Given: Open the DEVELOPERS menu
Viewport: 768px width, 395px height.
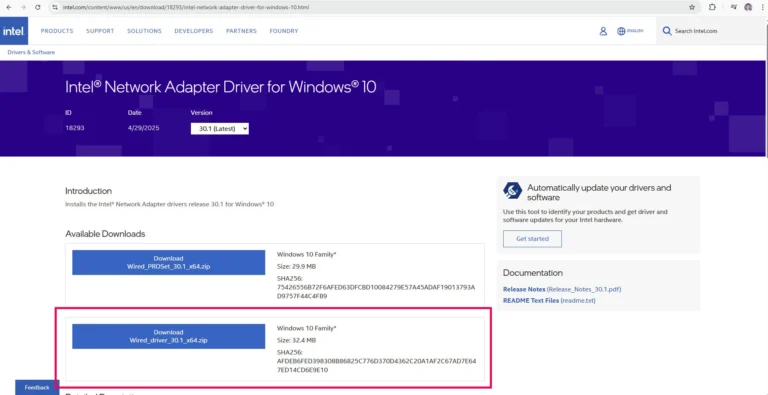Looking at the screenshot, I should point(193,31).
